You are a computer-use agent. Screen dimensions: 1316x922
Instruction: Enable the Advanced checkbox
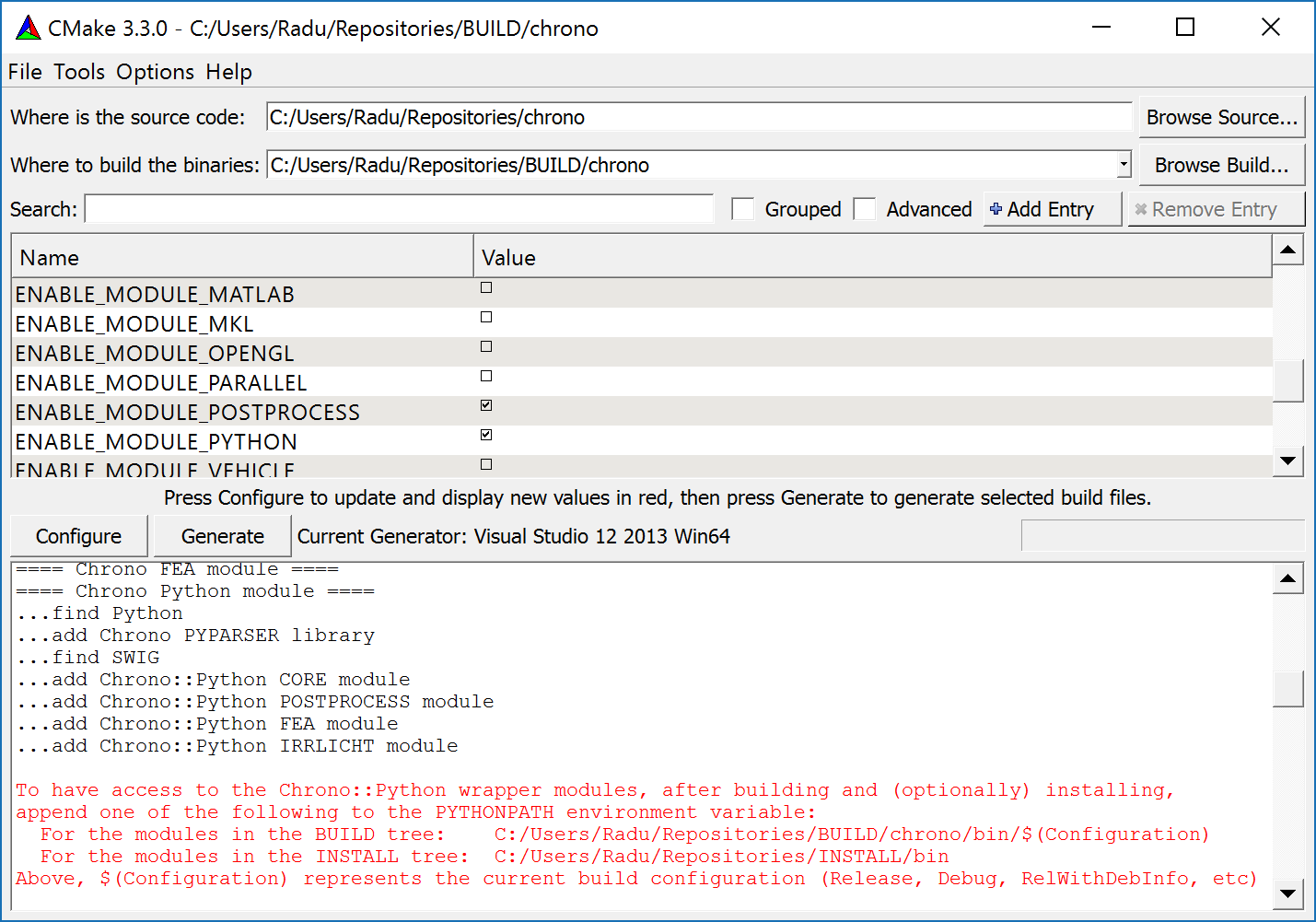pyautogui.click(x=864, y=209)
